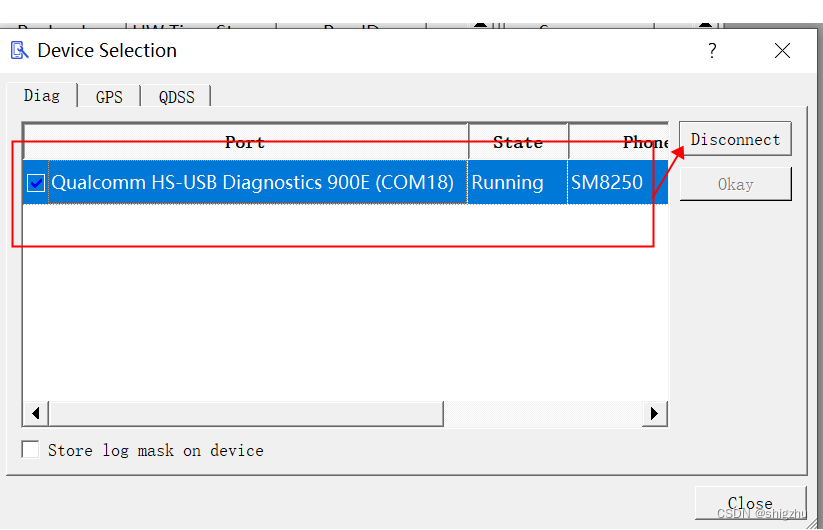The width and height of the screenshot is (823, 530).
Task: Click the Close button at bottom
Action: click(x=751, y=503)
